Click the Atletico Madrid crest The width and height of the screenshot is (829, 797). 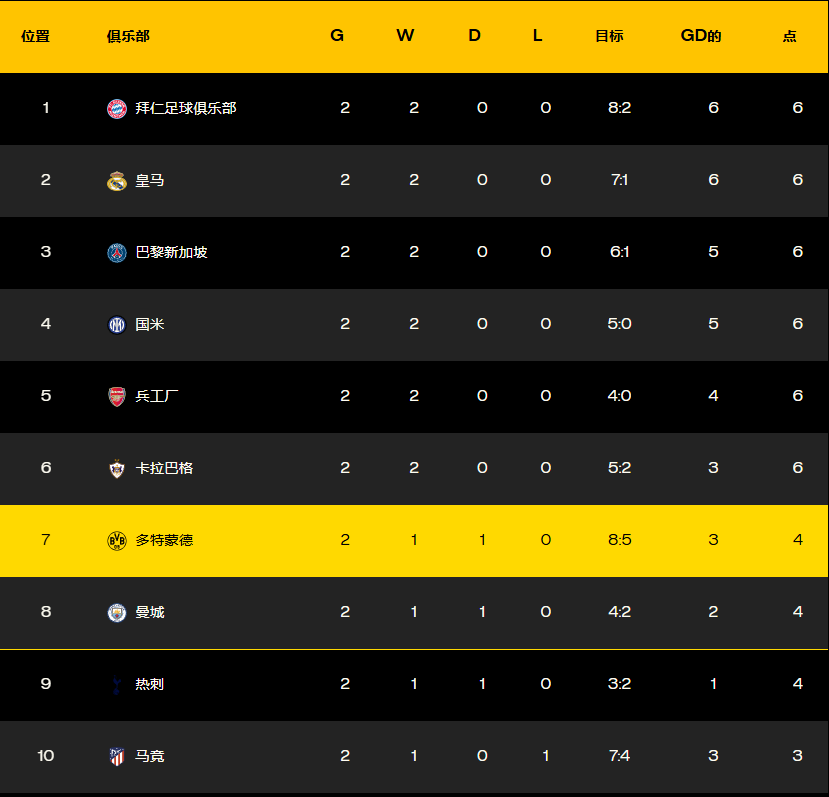(x=117, y=757)
